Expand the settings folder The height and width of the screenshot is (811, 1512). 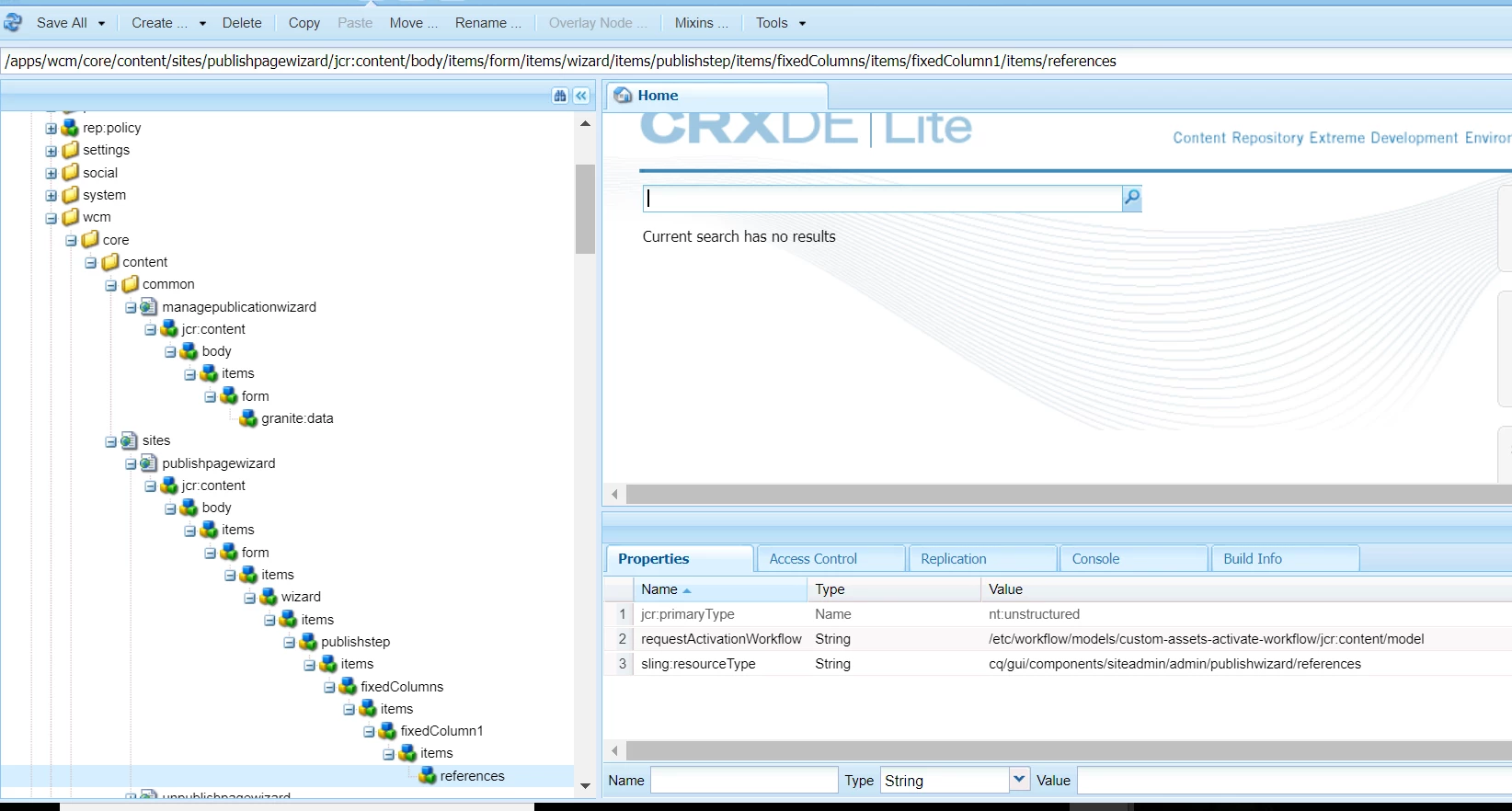coord(52,151)
